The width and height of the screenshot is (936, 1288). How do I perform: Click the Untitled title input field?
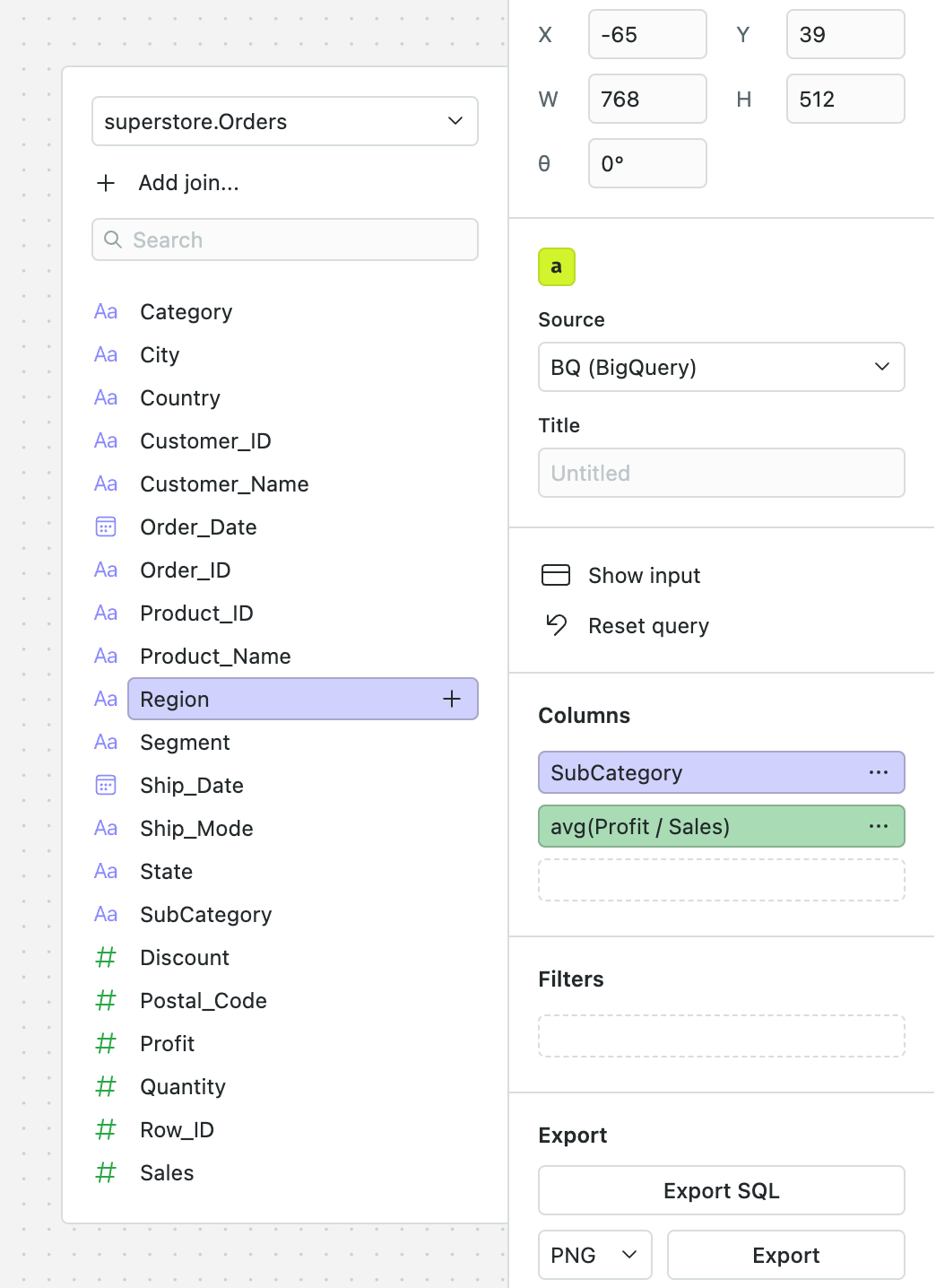coord(721,473)
